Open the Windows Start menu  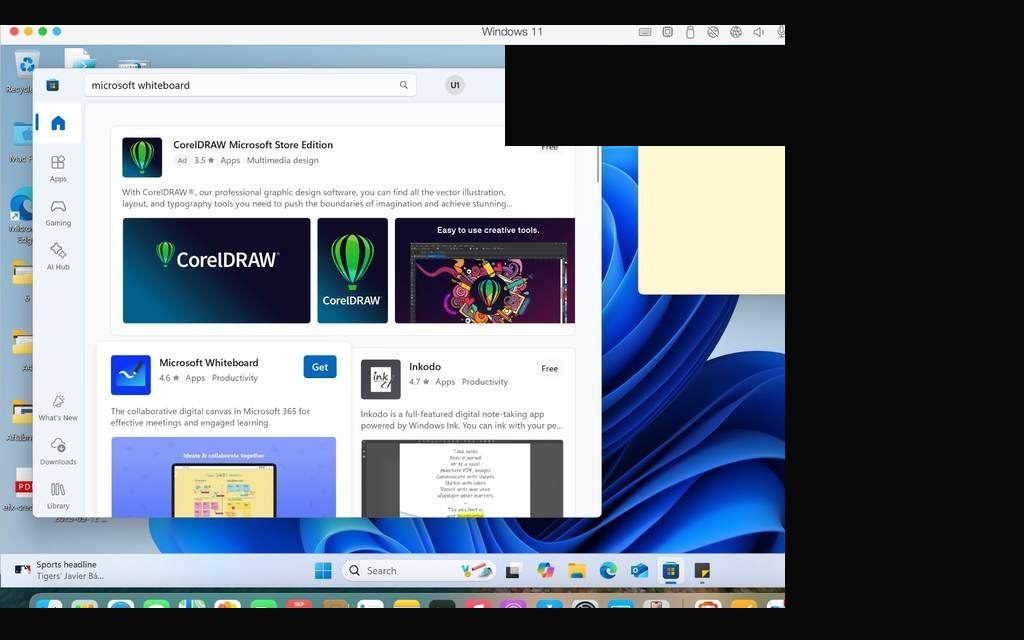(x=323, y=571)
